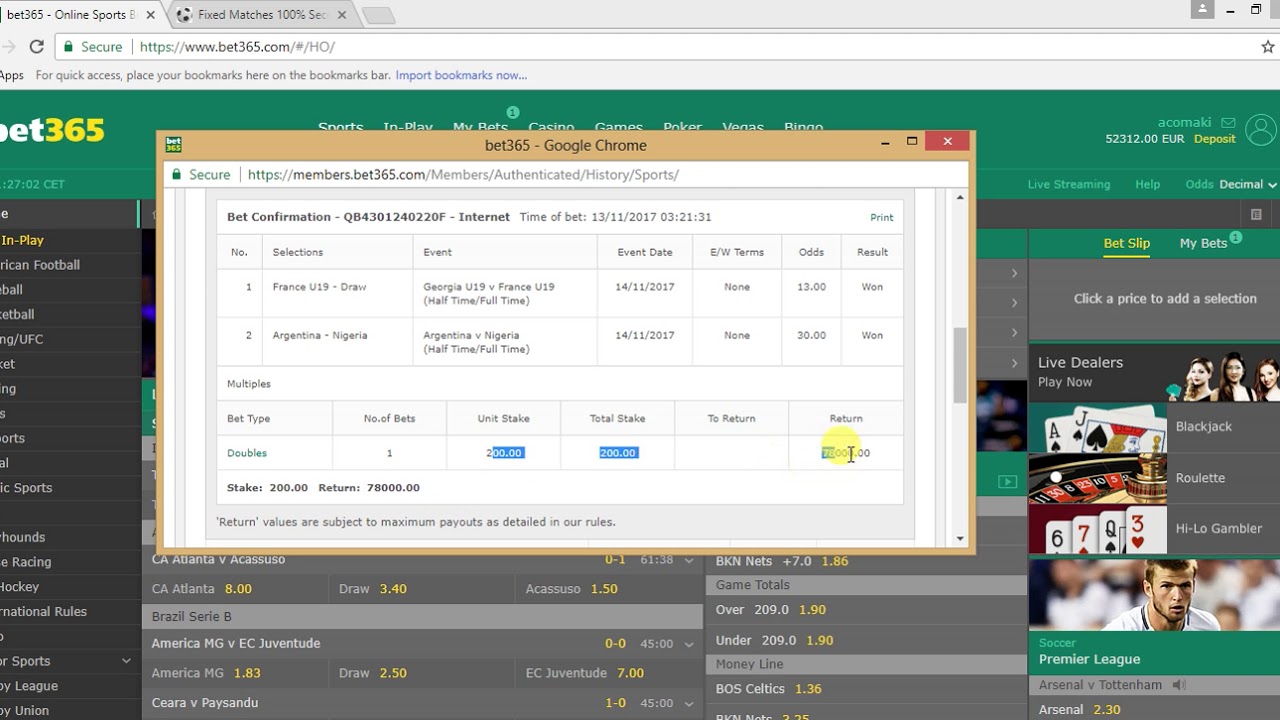Click the second right chevron in the middle column
Viewport: 1280px width, 720px height.
(1014, 303)
